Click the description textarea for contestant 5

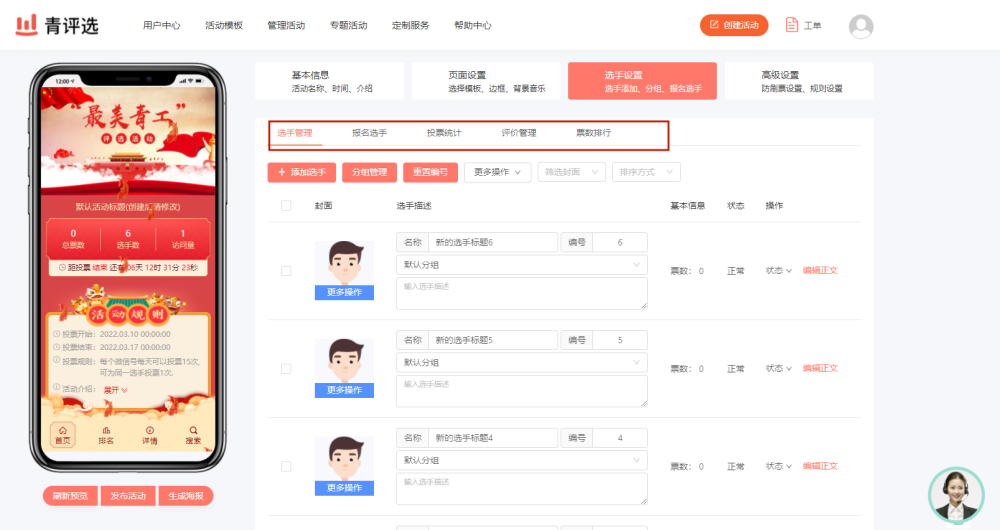[x=522, y=391]
